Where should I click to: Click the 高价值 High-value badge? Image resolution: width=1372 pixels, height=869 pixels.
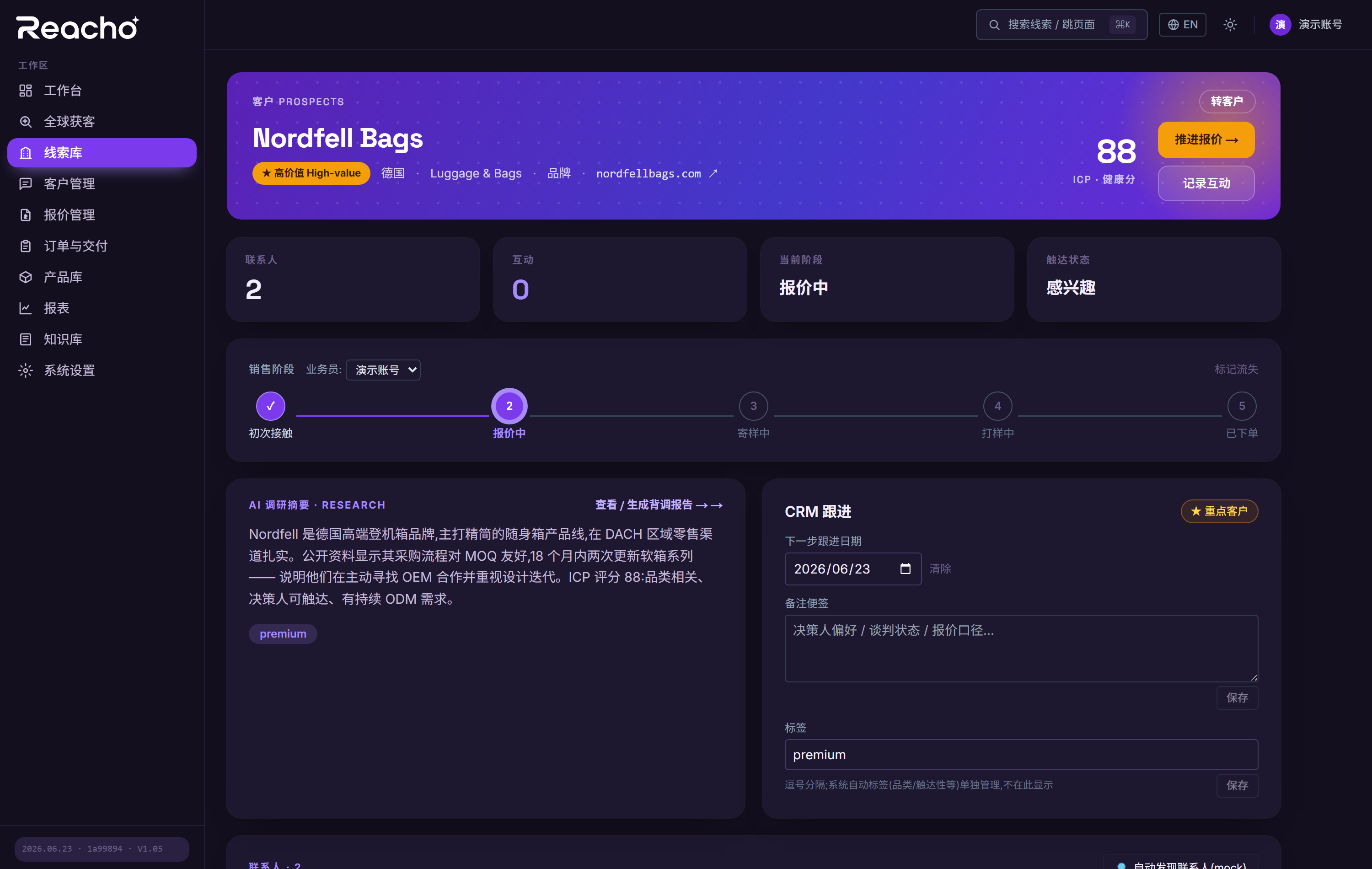(311, 173)
